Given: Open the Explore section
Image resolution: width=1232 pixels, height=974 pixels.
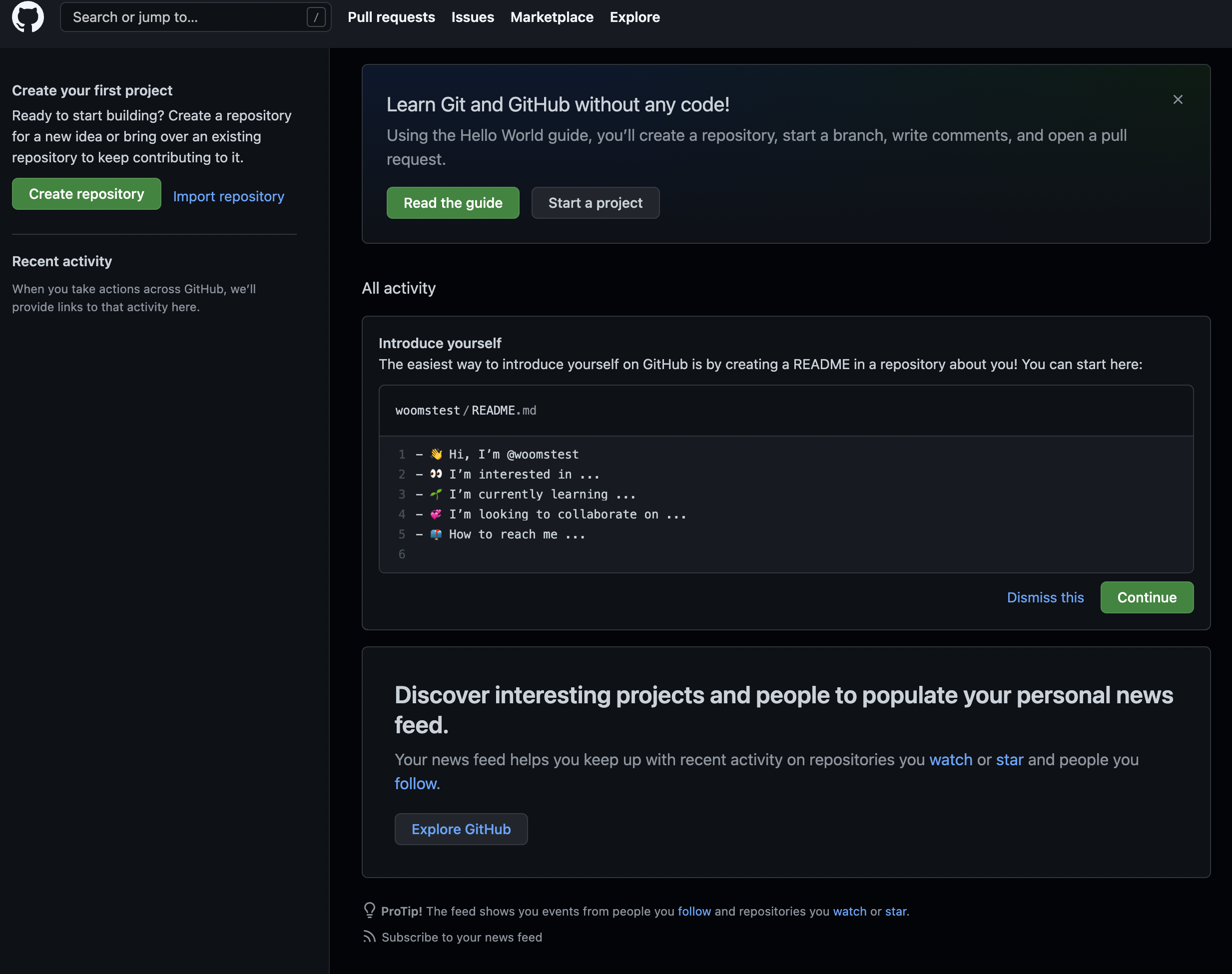Looking at the screenshot, I should tap(635, 17).
